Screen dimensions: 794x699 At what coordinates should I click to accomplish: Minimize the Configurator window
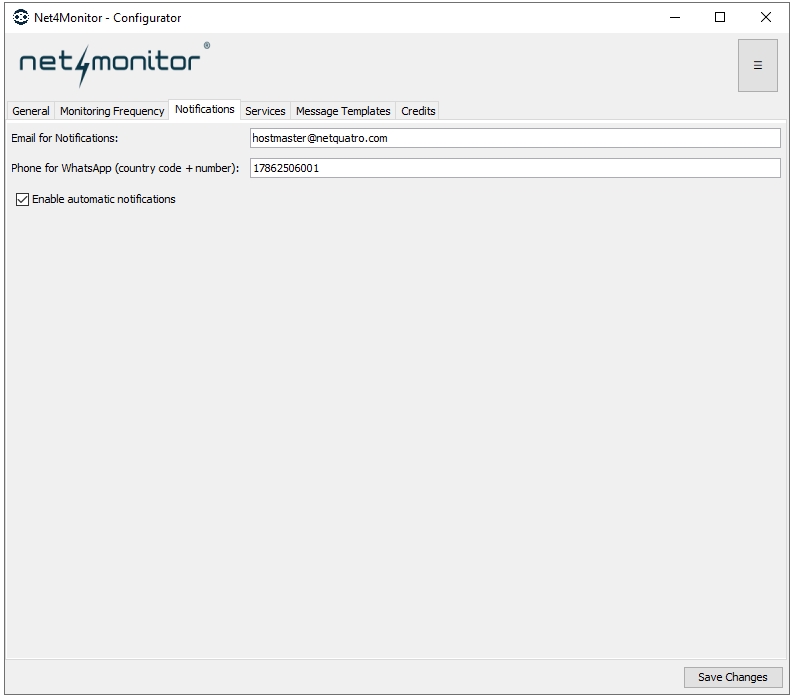pyautogui.click(x=674, y=17)
